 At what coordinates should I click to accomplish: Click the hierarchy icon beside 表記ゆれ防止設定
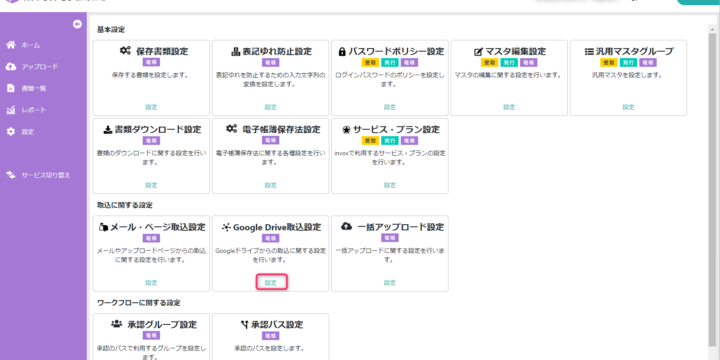236,52
